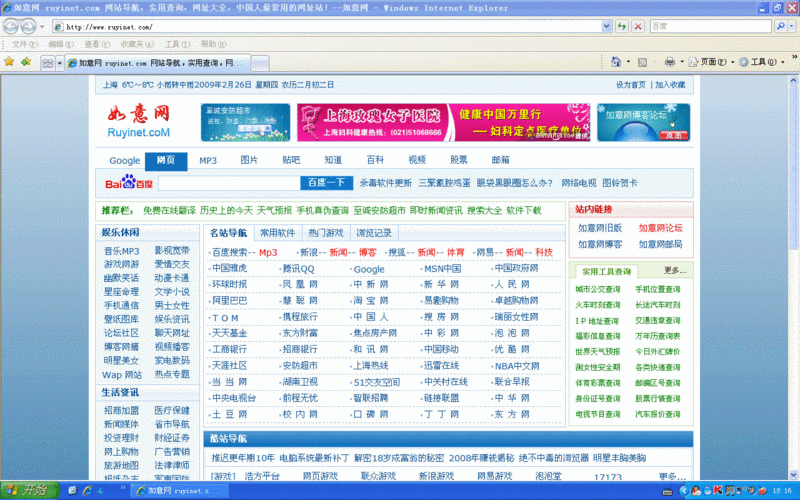Click the 免费在线翻译 recommended link

pos(169,210)
